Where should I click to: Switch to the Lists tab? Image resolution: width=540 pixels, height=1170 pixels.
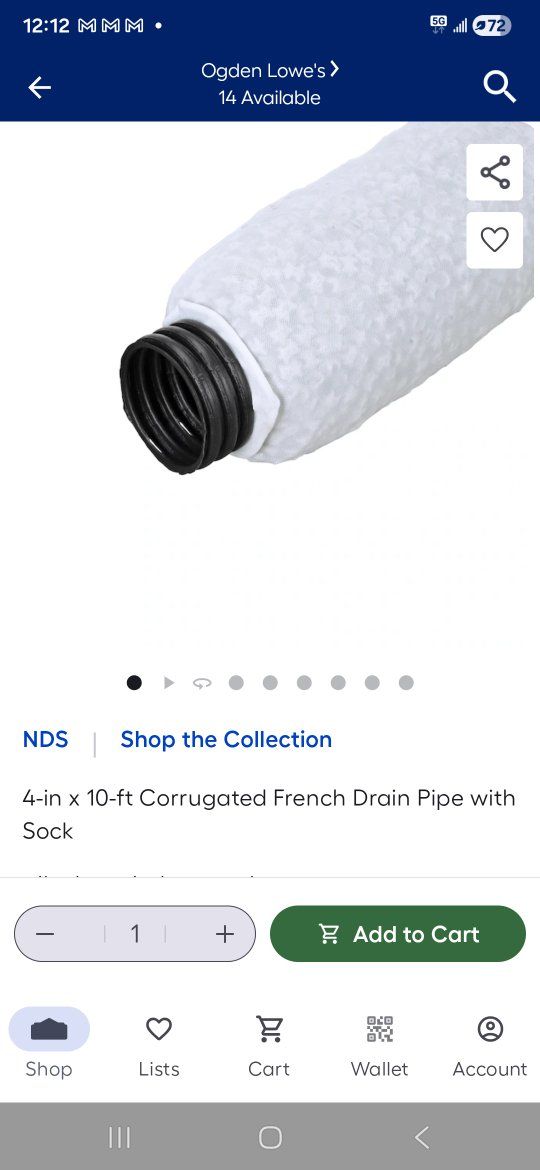coord(159,1046)
